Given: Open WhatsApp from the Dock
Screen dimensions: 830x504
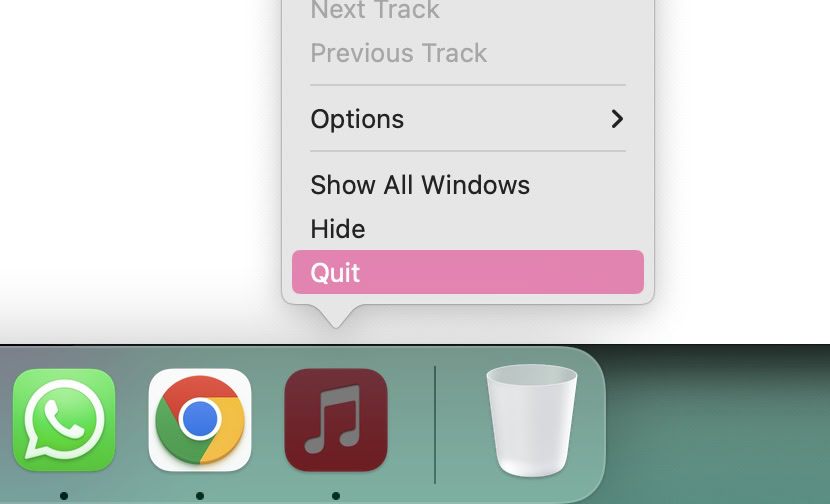Looking at the screenshot, I should [x=64, y=420].
